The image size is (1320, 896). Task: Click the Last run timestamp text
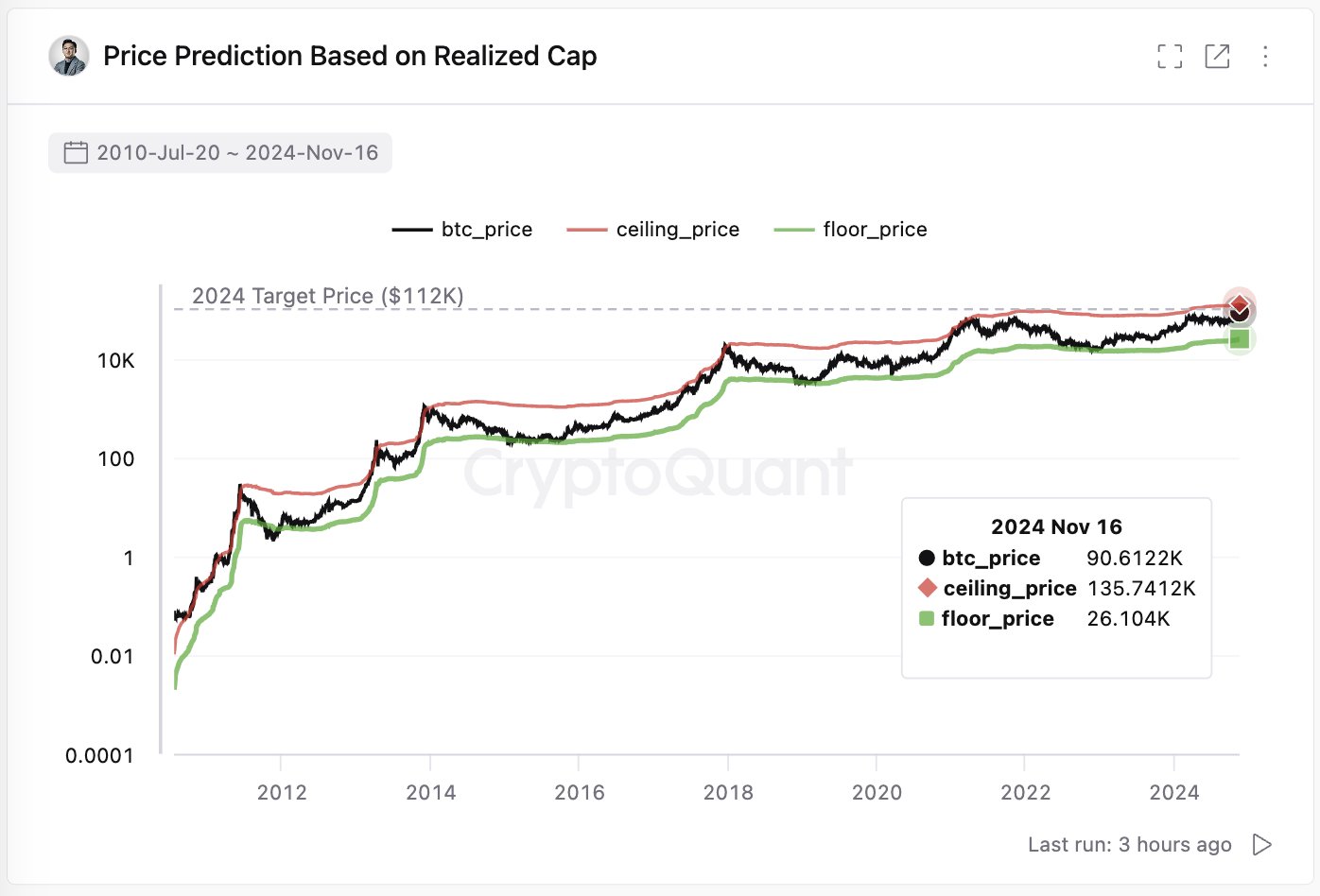pyautogui.click(x=1129, y=845)
